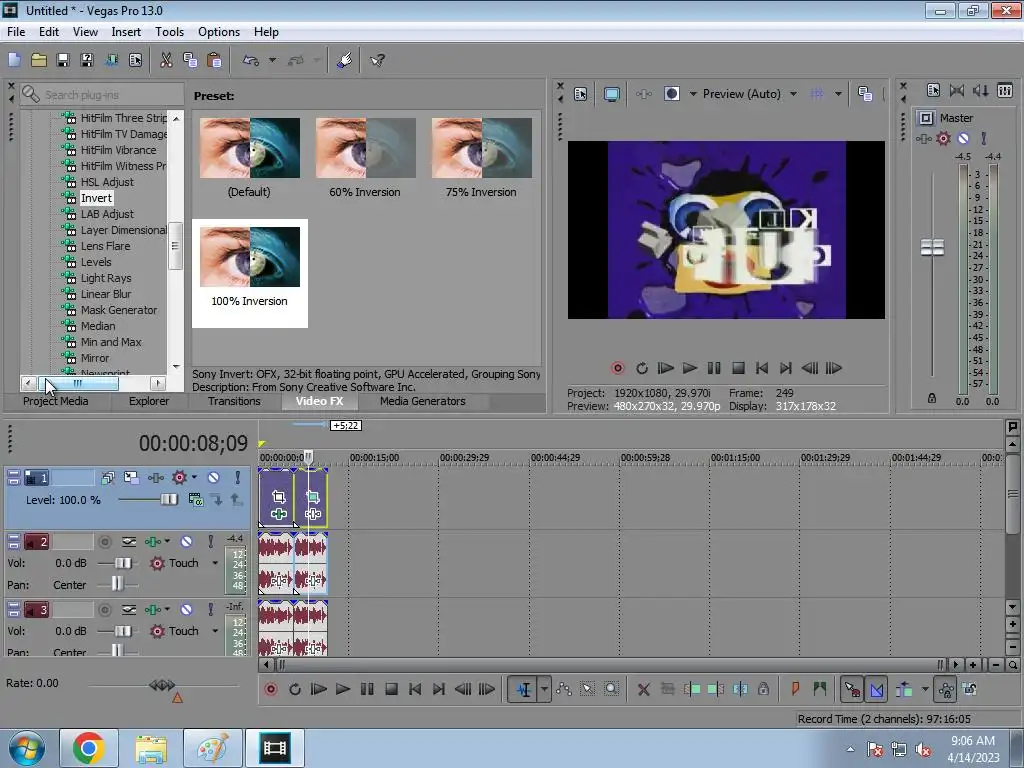The height and width of the screenshot is (768, 1024).
Task: Toggle preview on external monitor icon
Action: [611, 94]
